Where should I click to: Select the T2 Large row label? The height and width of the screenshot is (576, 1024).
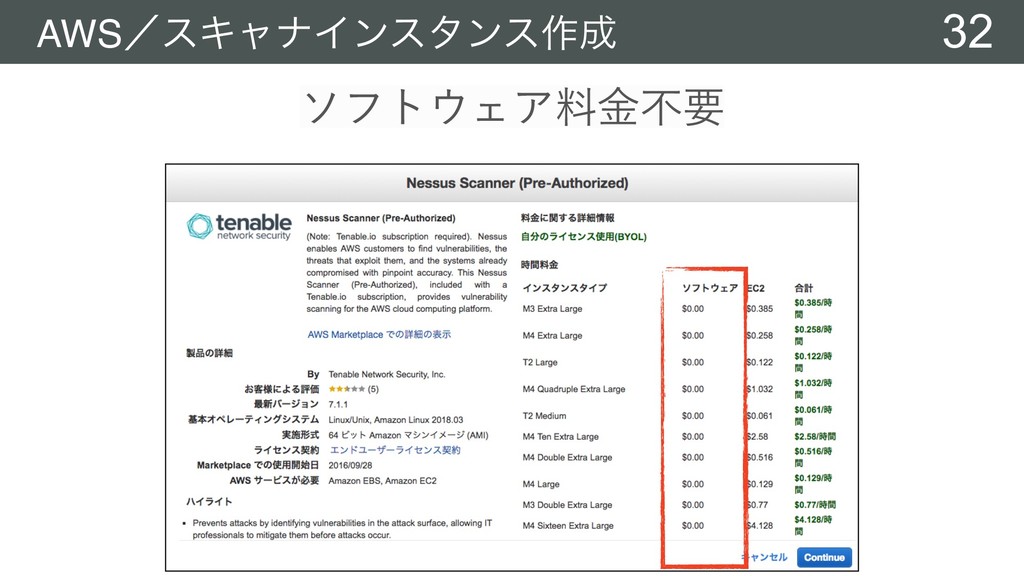[540, 362]
